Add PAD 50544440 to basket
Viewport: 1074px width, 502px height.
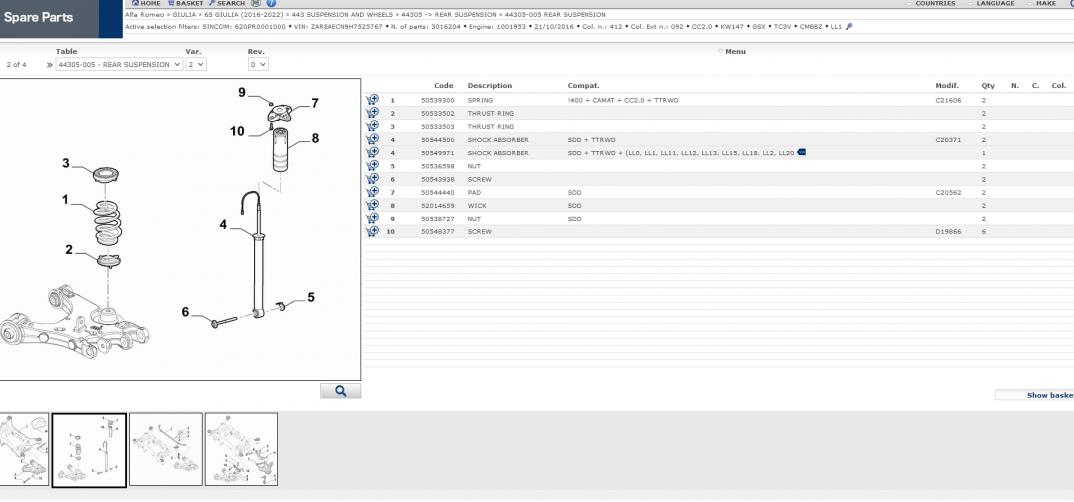click(x=372, y=192)
